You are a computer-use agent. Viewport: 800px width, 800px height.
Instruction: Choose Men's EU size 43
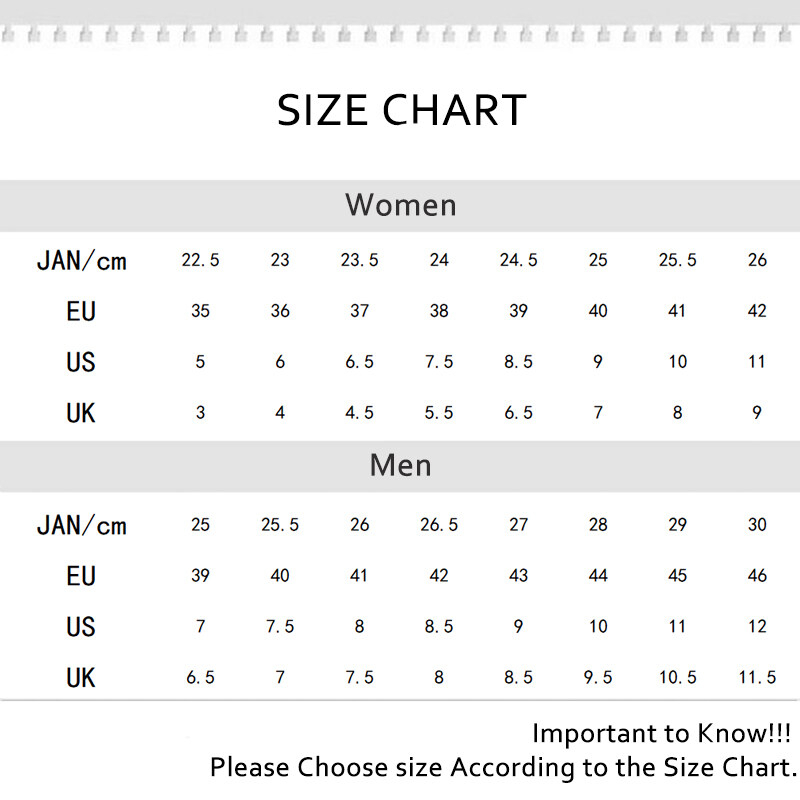(518, 576)
